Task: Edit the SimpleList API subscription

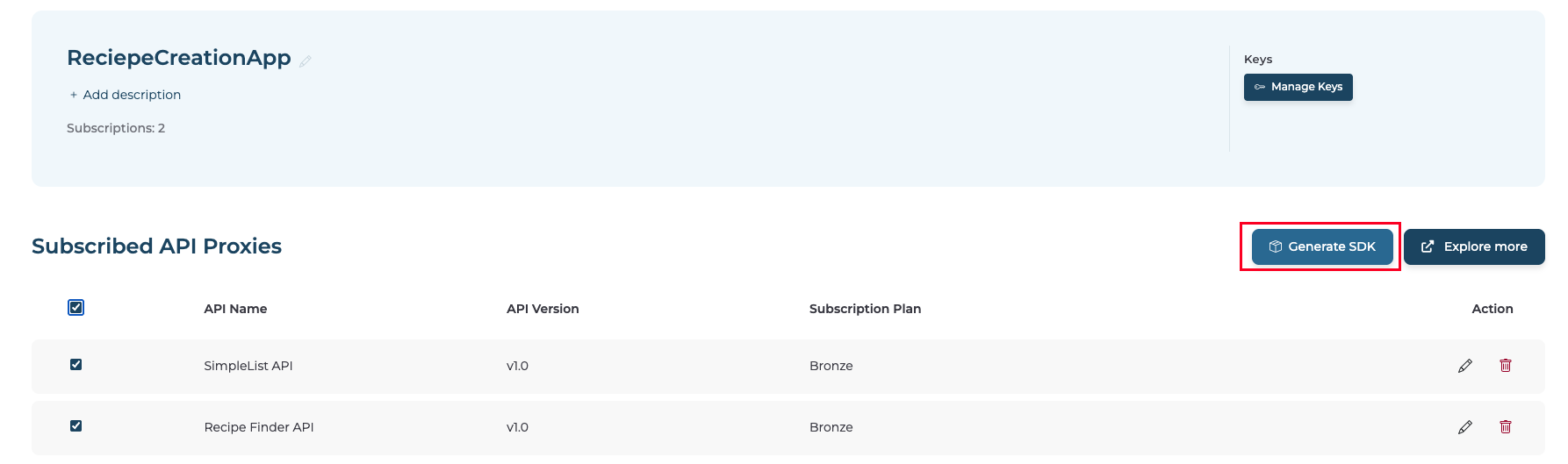Action: 1464,366
